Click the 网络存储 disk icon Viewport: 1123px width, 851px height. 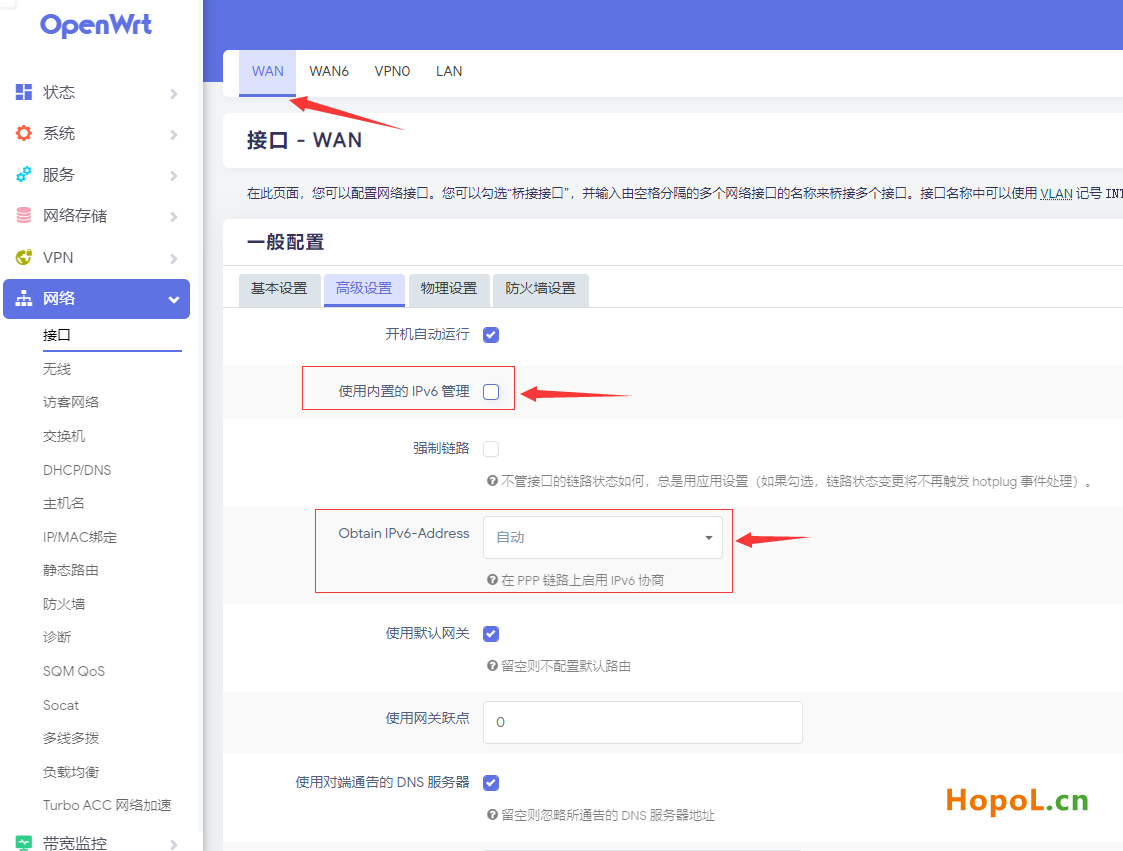click(x=24, y=215)
